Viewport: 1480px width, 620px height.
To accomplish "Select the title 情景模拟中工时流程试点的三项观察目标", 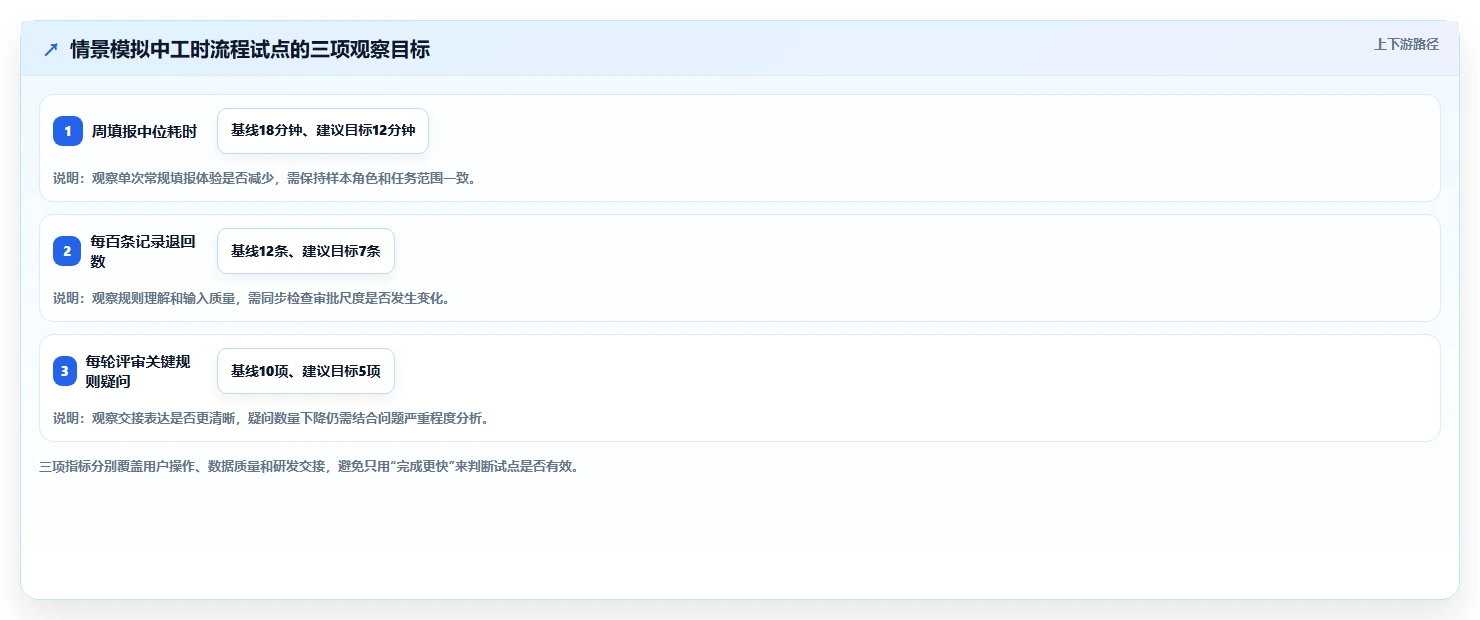I will click(x=250, y=50).
